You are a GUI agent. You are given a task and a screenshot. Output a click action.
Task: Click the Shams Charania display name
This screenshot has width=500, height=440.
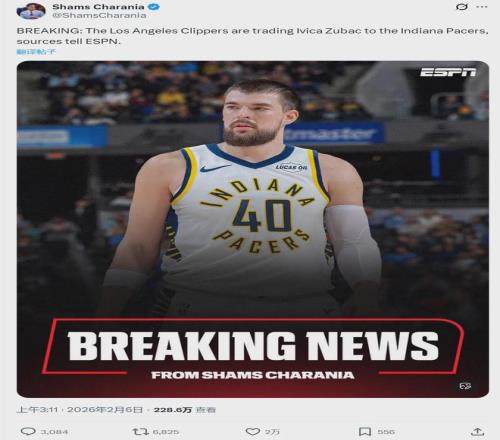click(x=98, y=7)
